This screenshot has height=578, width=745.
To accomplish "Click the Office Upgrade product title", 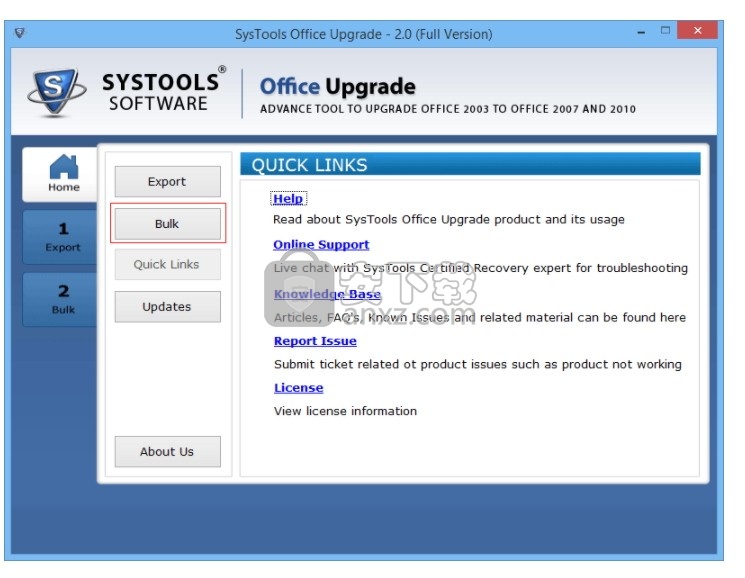I will (337, 86).
